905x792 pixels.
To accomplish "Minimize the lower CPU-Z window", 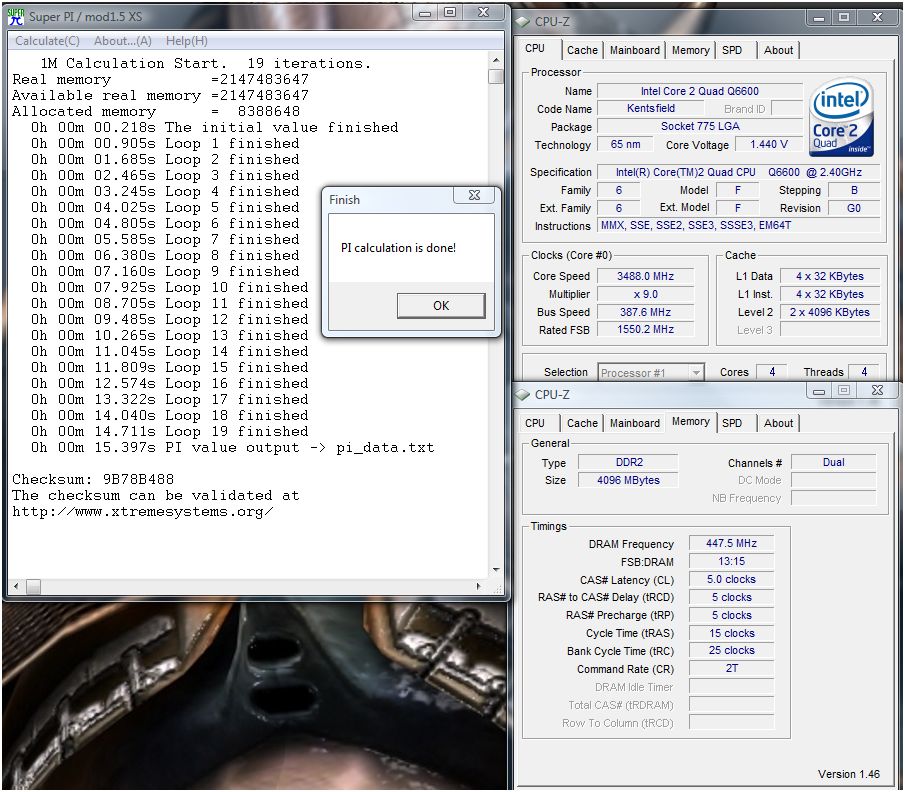I will 818,391.
